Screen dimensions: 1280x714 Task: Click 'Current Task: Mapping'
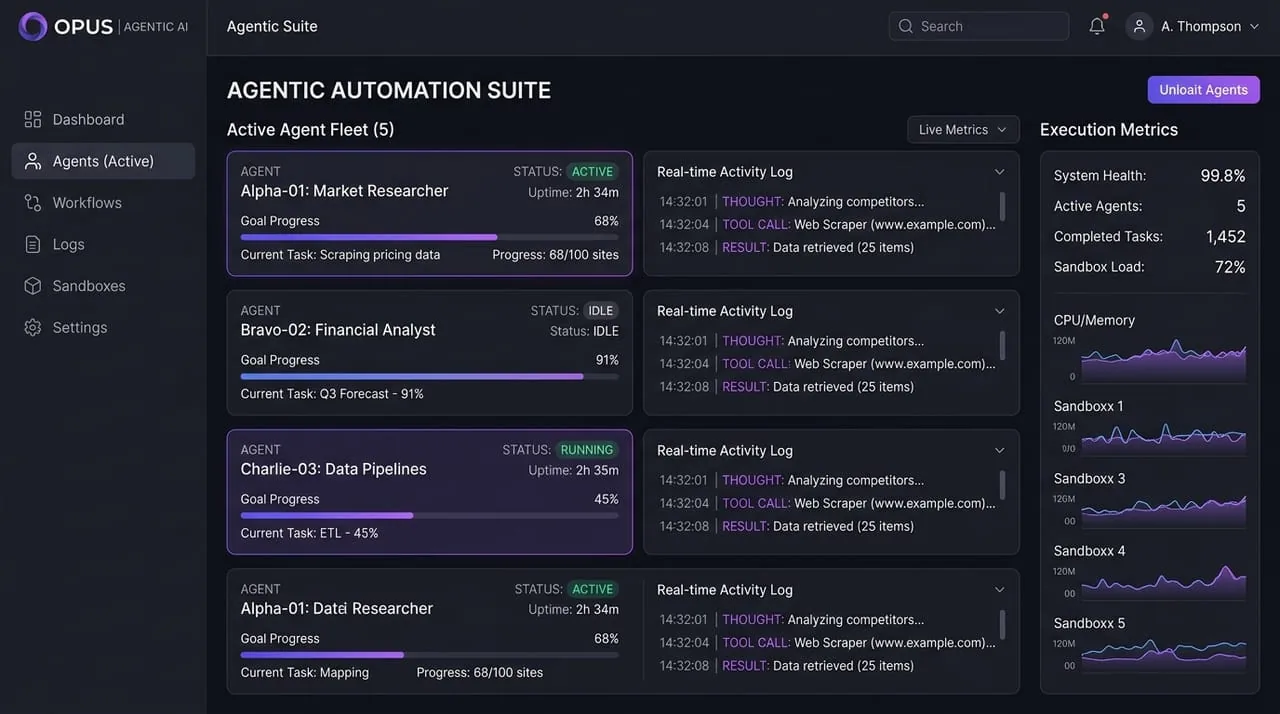click(x=304, y=673)
